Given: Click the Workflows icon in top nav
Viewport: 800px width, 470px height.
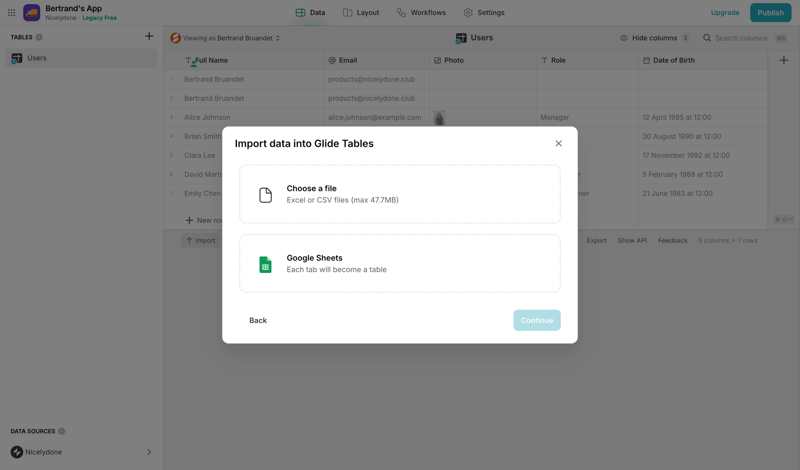Looking at the screenshot, I should [401, 12].
